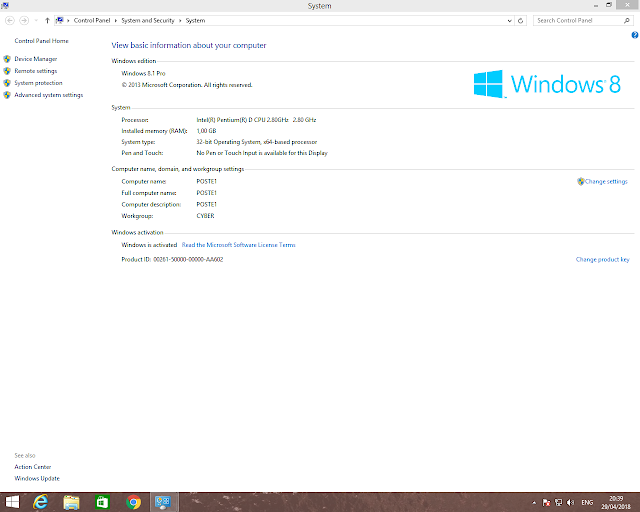The height and width of the screenshot is (512, 640).
Task: Click the shield icon beside Change settings
Action: [581, 182]
